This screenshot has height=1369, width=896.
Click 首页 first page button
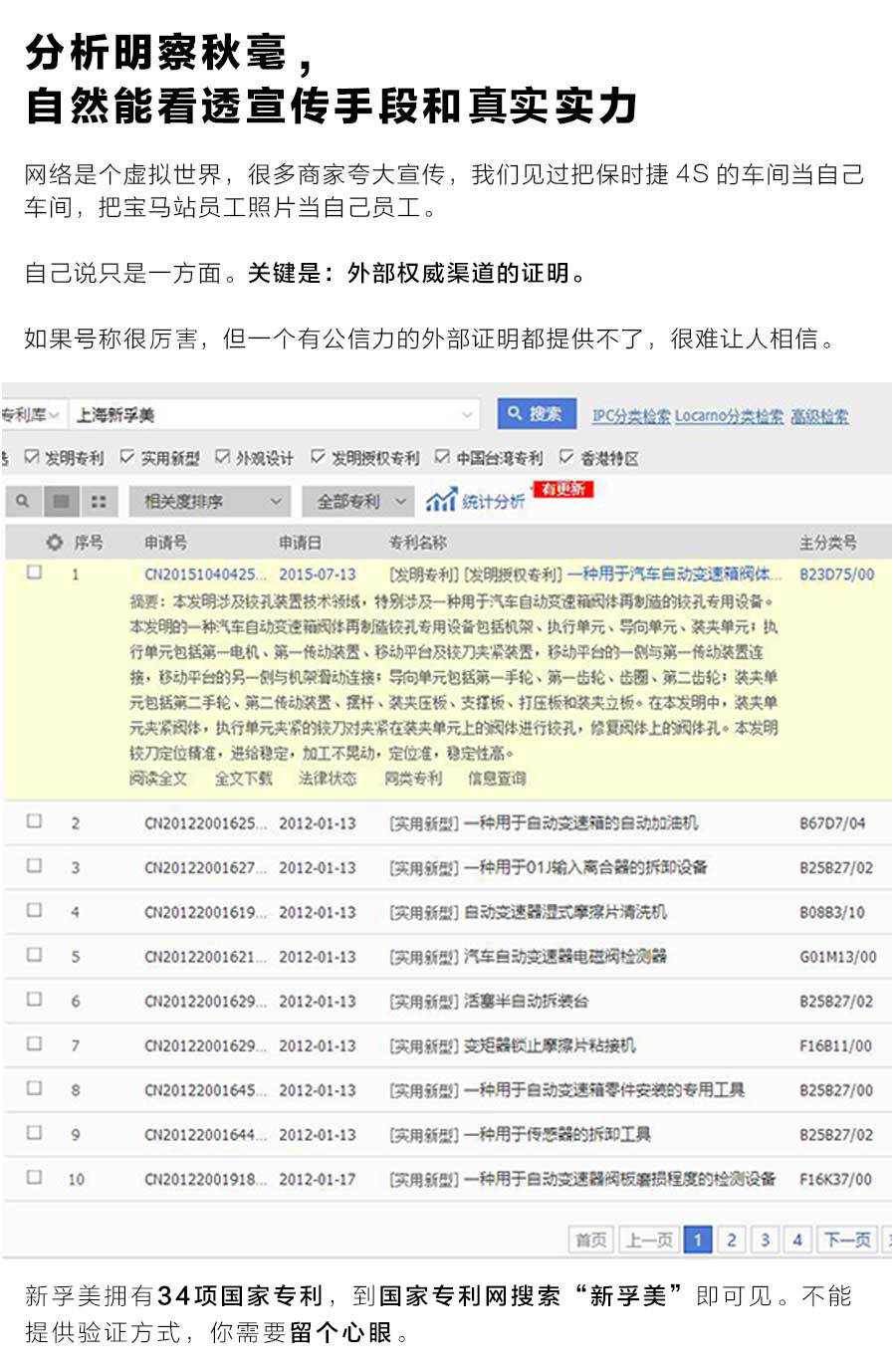(591, 1240)
